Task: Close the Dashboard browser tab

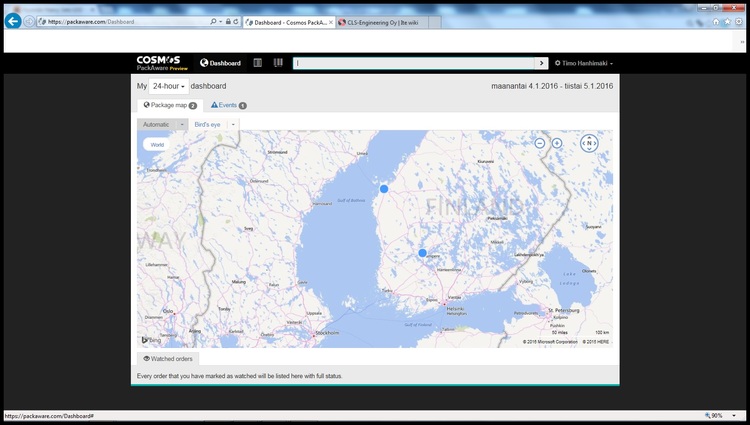Action: click(331, 22)
